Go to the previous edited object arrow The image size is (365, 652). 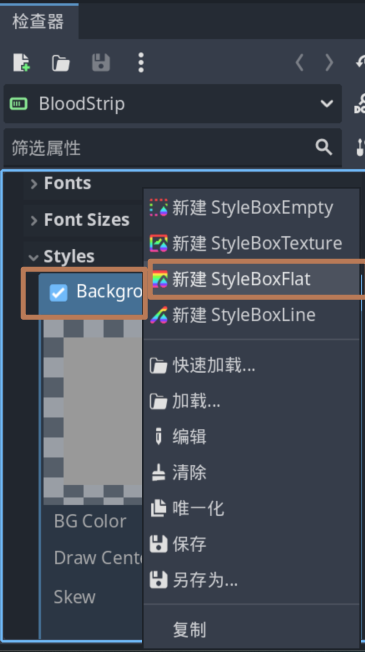pos(299,63)
